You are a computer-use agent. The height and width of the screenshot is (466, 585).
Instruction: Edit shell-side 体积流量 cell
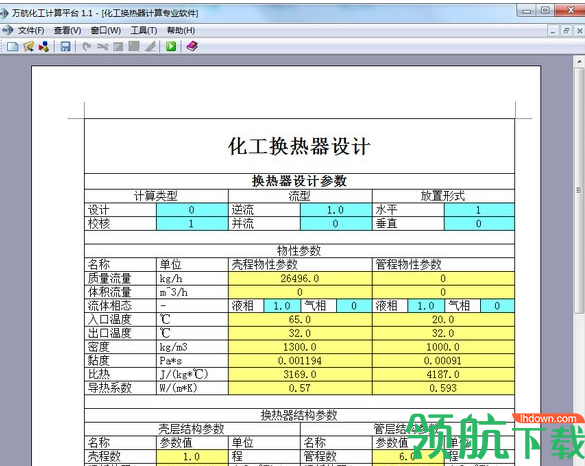(x=300, y=292)
